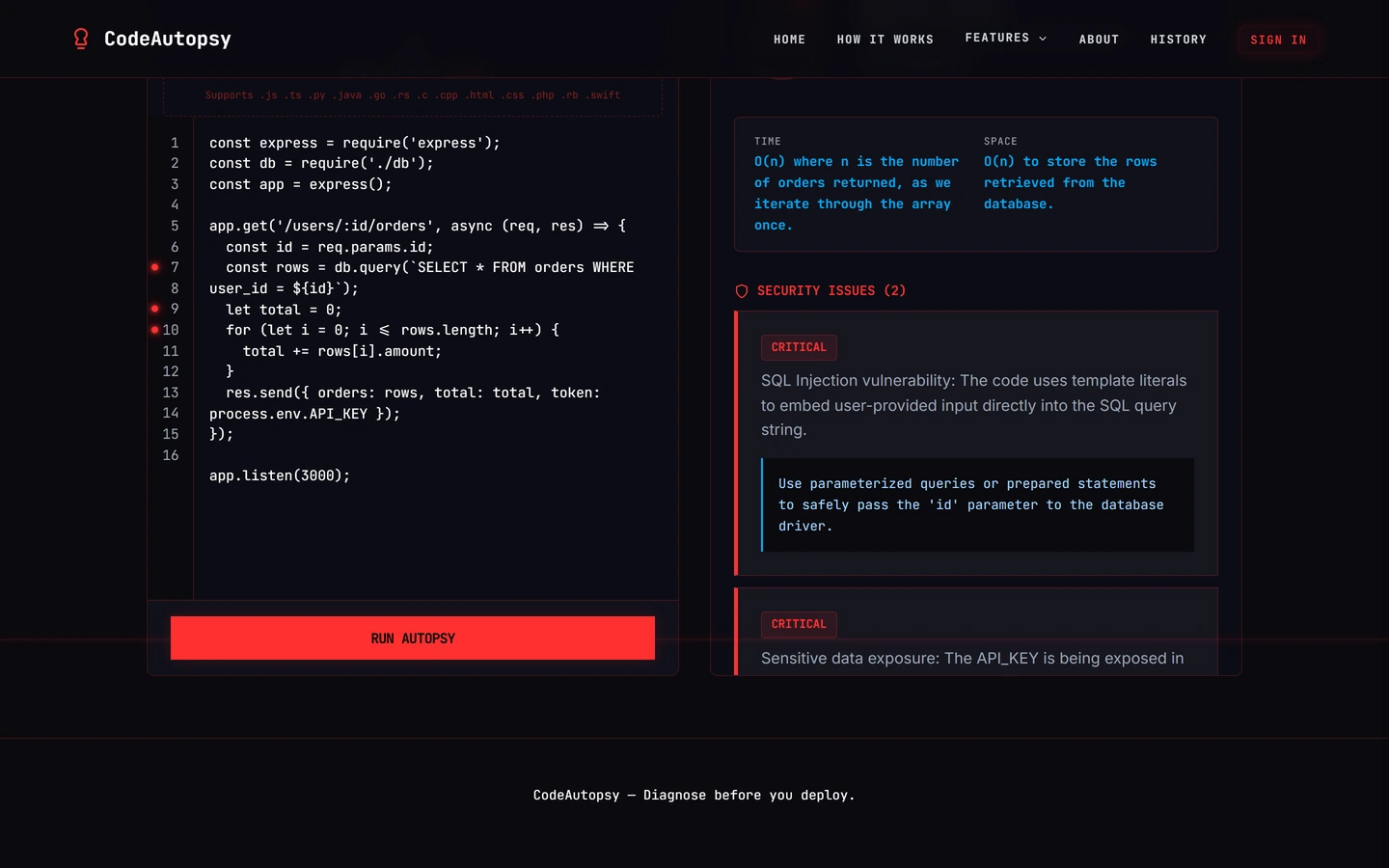This screenshot has width=1389, height=868.
Task: Click the Sensitive data exposure description
Action: pyautogui.click(x=972, y=659)
